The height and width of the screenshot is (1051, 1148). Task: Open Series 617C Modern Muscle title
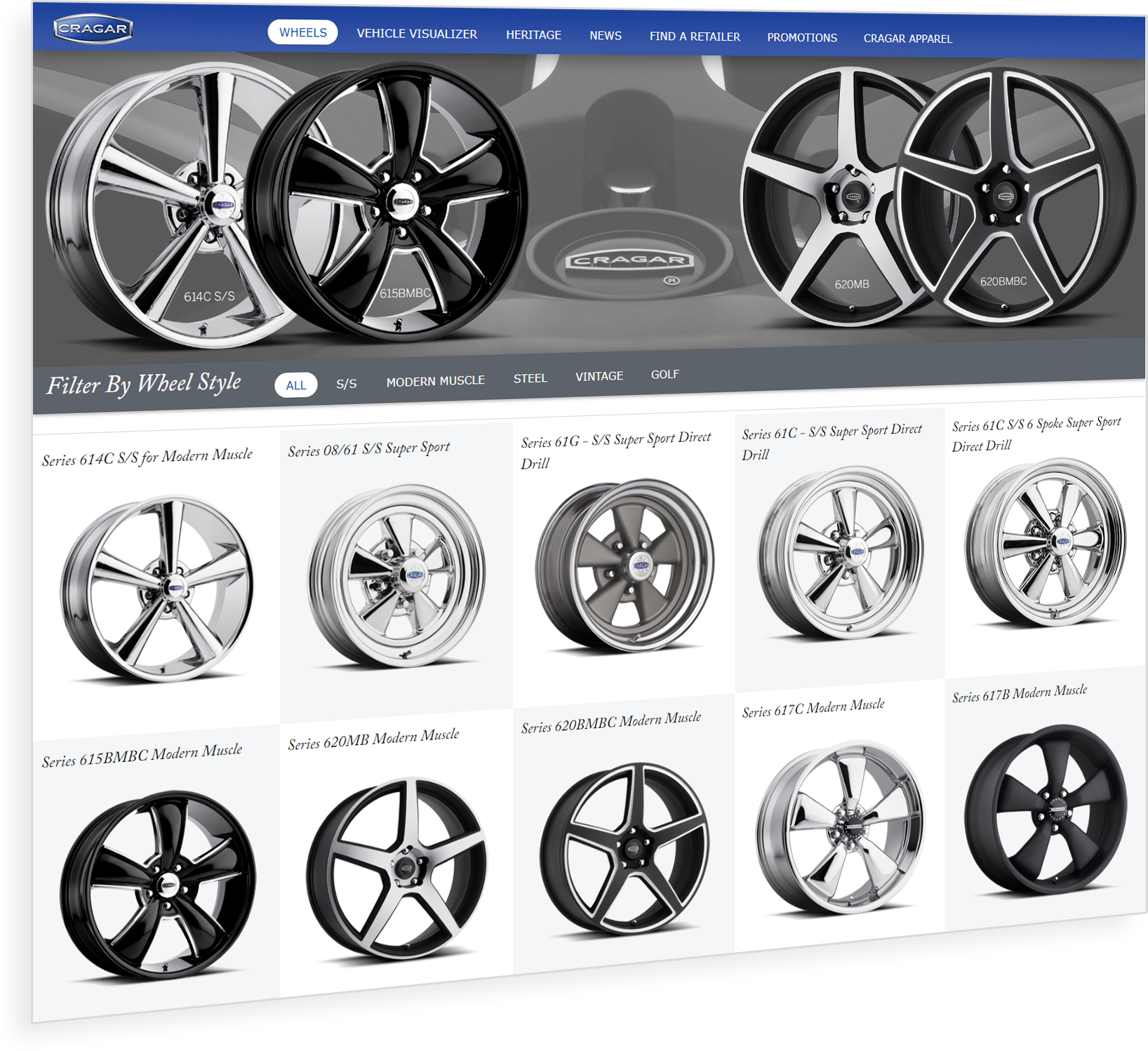[813, 709]
